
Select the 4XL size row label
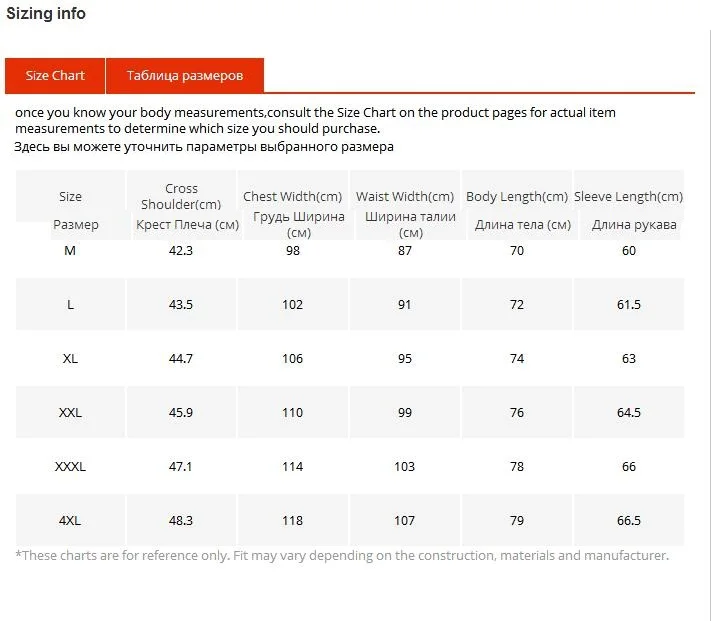pos(70,520)
